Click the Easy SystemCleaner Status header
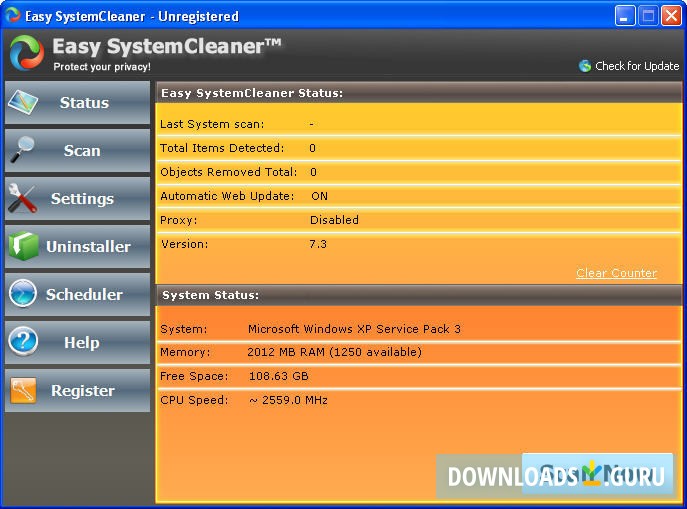687x509 pixels. pos(252,93)
